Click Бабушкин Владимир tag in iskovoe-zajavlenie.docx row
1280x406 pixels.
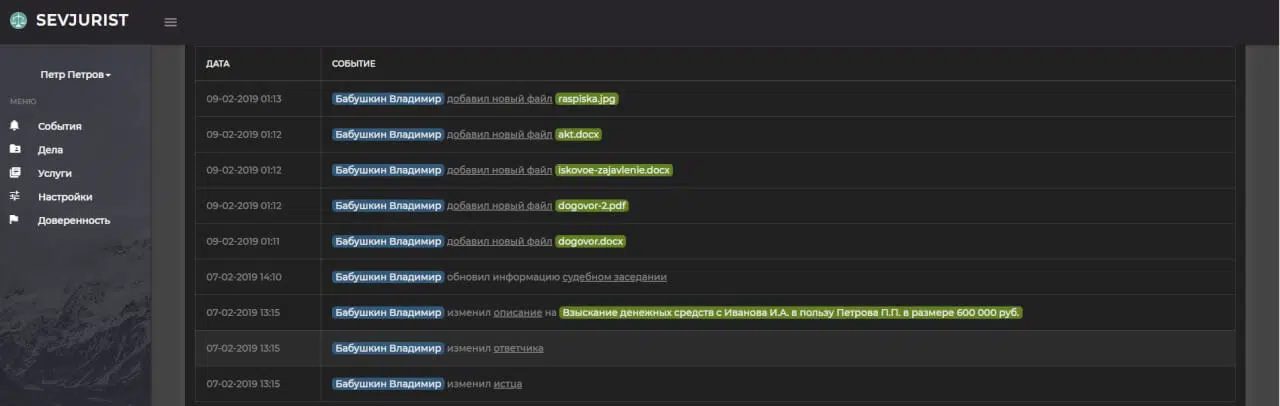pyautogui.click(x=388, y=170)
